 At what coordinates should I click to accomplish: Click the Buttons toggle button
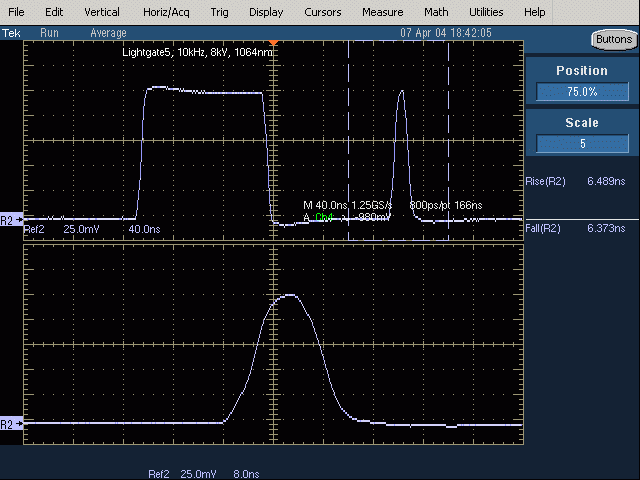click(x=614, y=40)
